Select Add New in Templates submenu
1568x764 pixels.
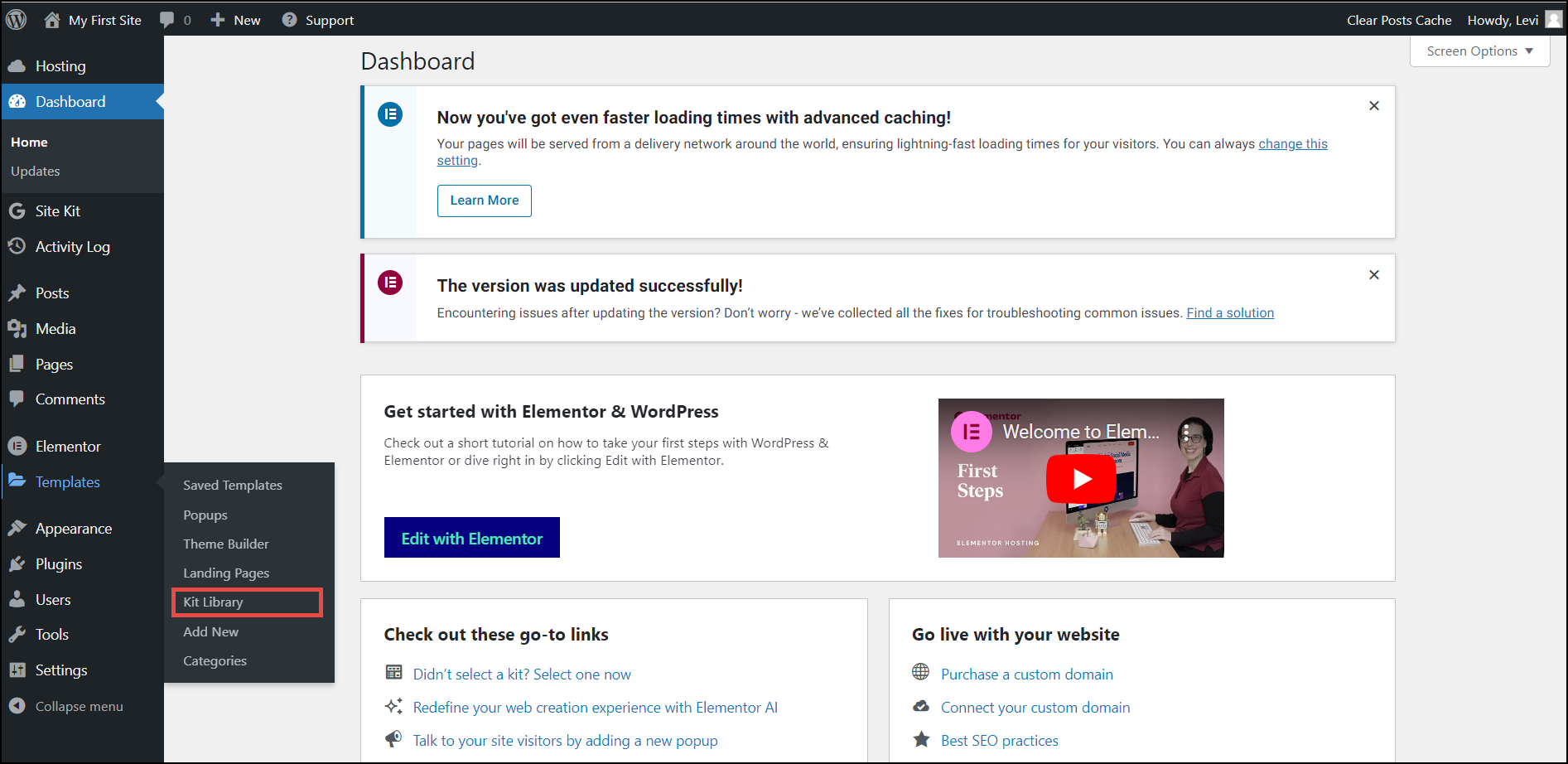(210, 632)
